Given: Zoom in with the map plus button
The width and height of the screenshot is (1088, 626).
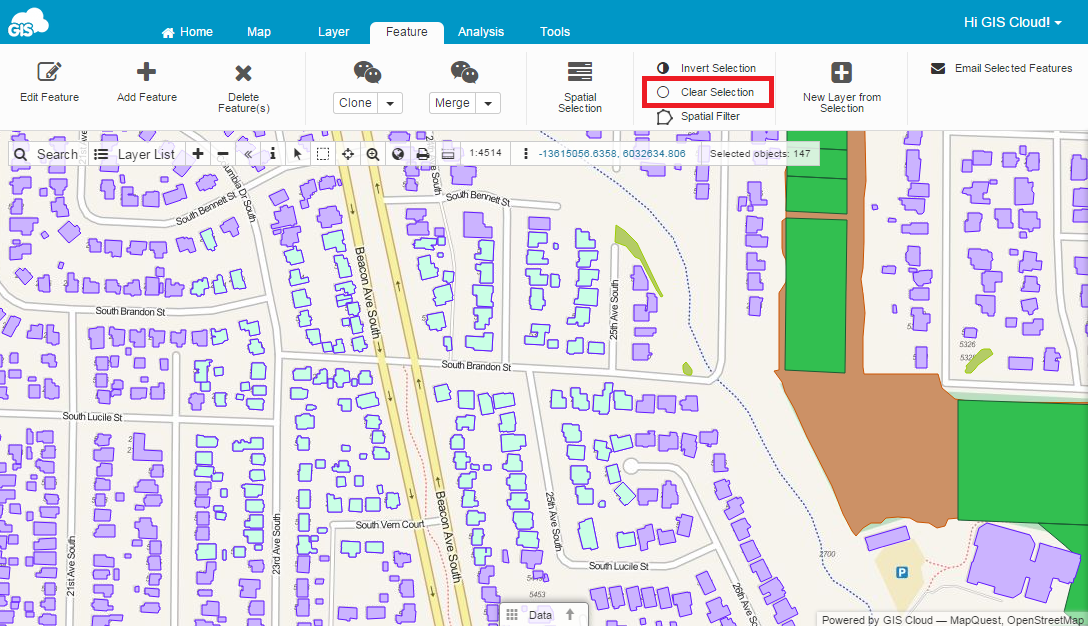Looking at the screenshot, I should 198,154.
